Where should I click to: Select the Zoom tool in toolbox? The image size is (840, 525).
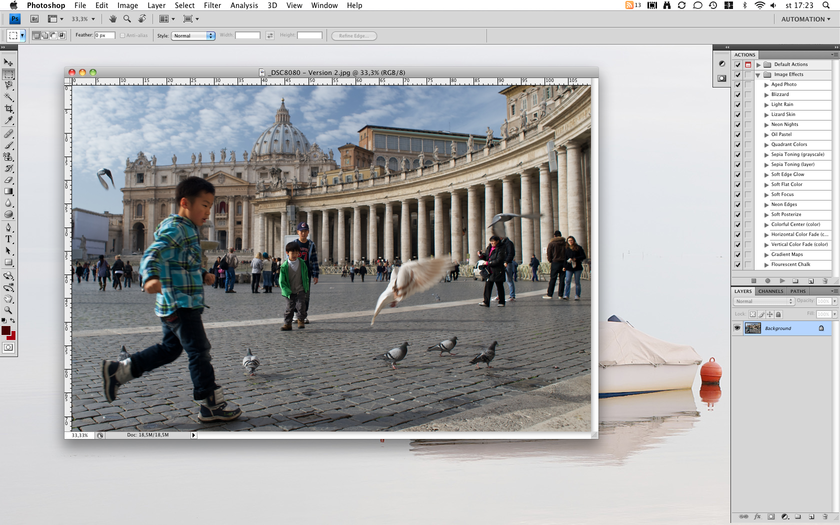9,310
